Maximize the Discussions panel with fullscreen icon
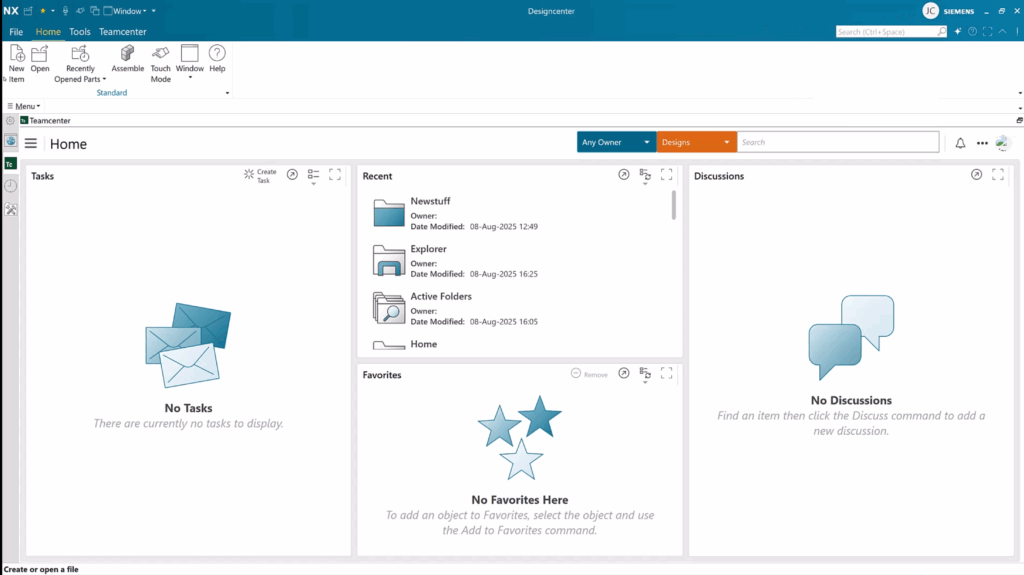The image size is (1024, 575). [x=997, y=175]
